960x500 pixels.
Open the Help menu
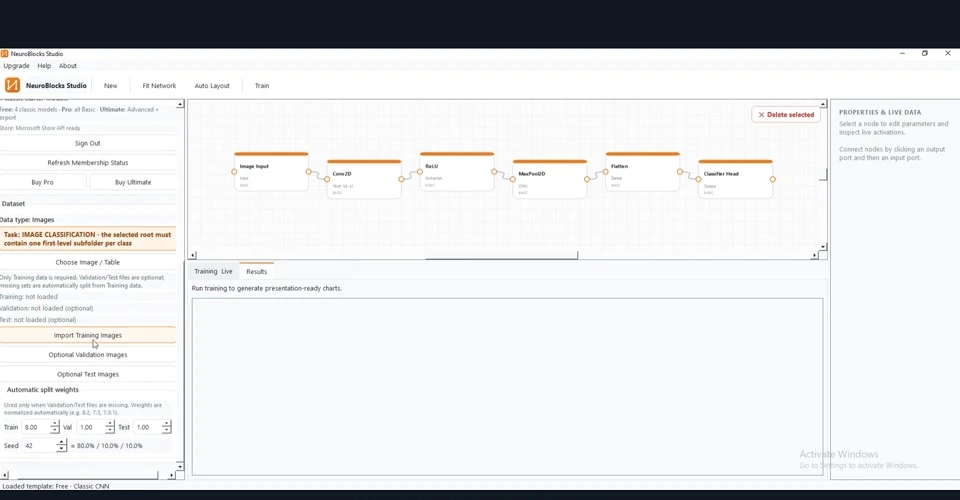click(x=44, y=65)
